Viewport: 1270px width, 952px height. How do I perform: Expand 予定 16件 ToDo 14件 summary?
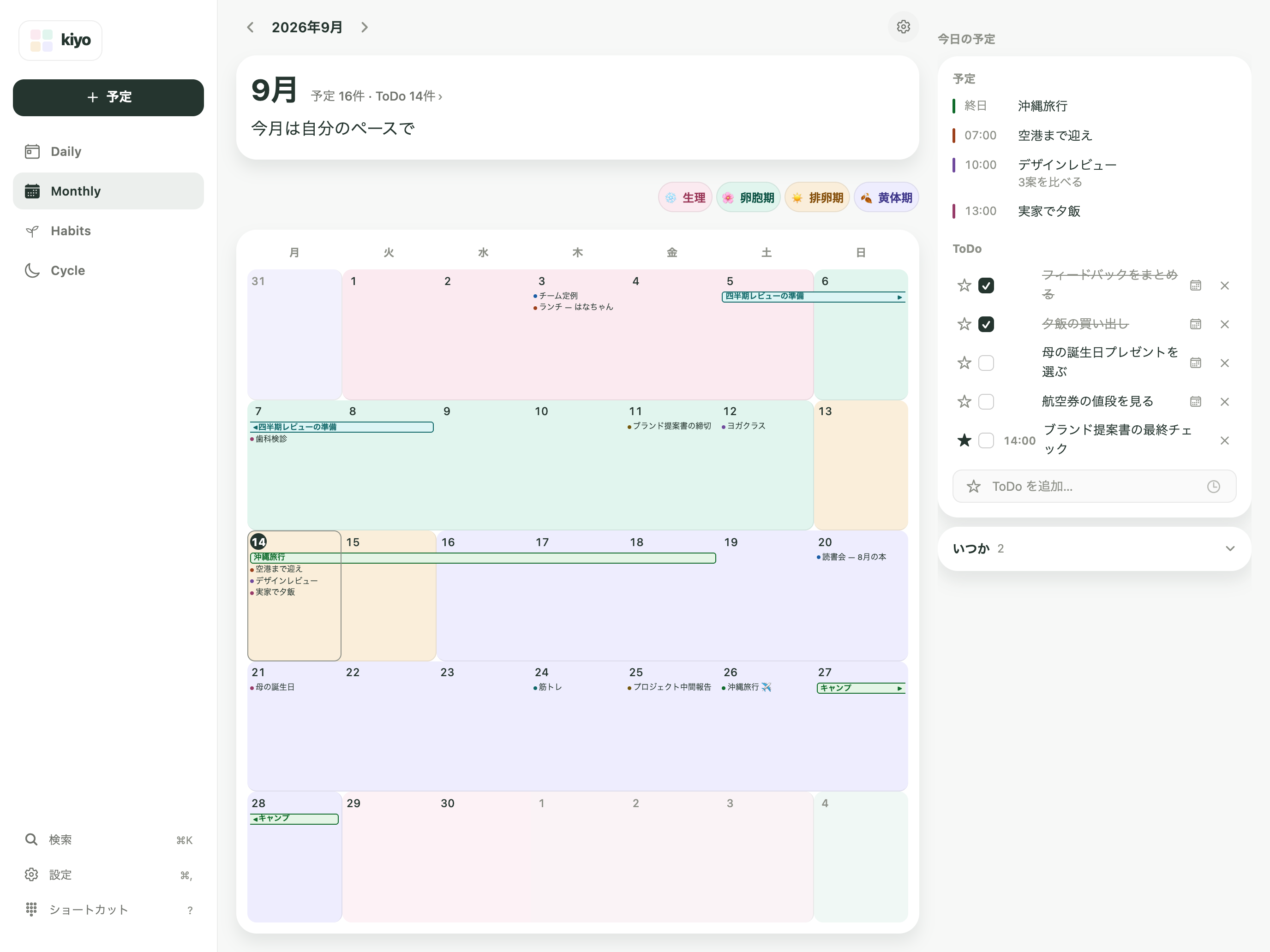click(x=376, y=96)
